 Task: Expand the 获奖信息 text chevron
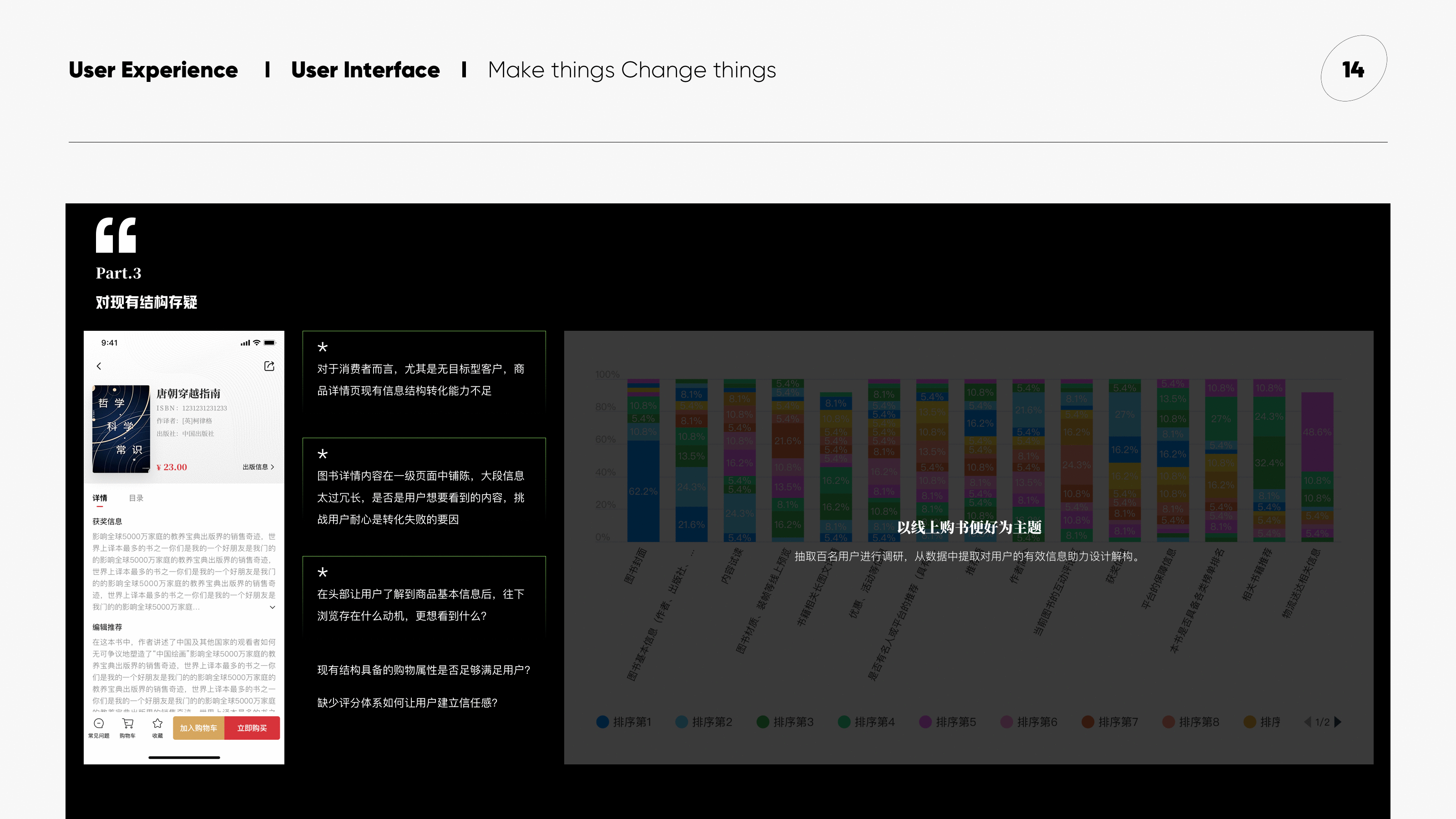pyautogui.click(x=273, y=607)
